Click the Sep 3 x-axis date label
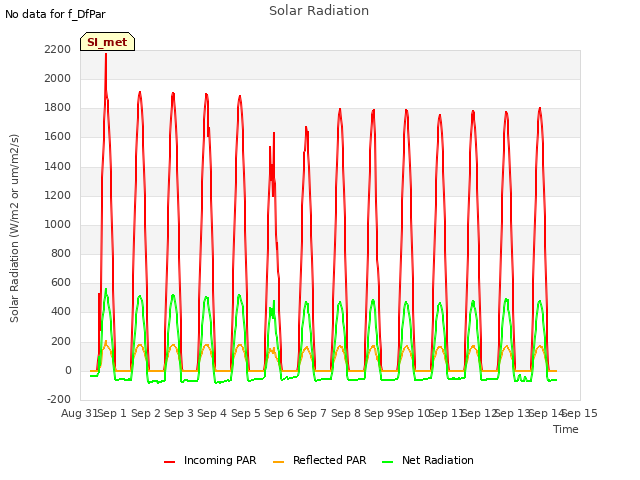This screenshot has width=640, height=480. tap(179, 413)
